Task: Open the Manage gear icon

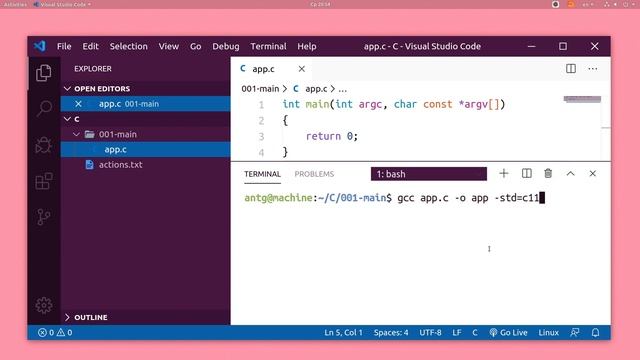Action: tap(44, 305)
